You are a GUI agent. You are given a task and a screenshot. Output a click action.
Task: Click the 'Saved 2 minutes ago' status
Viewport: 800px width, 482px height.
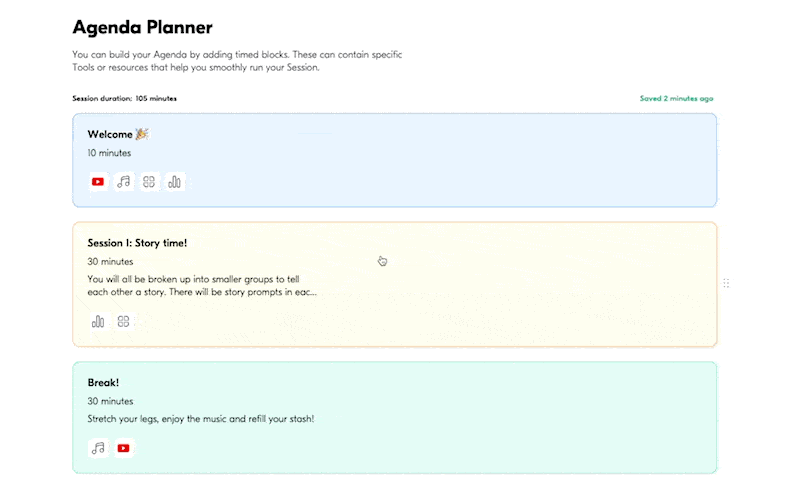[x=676, y=99]
